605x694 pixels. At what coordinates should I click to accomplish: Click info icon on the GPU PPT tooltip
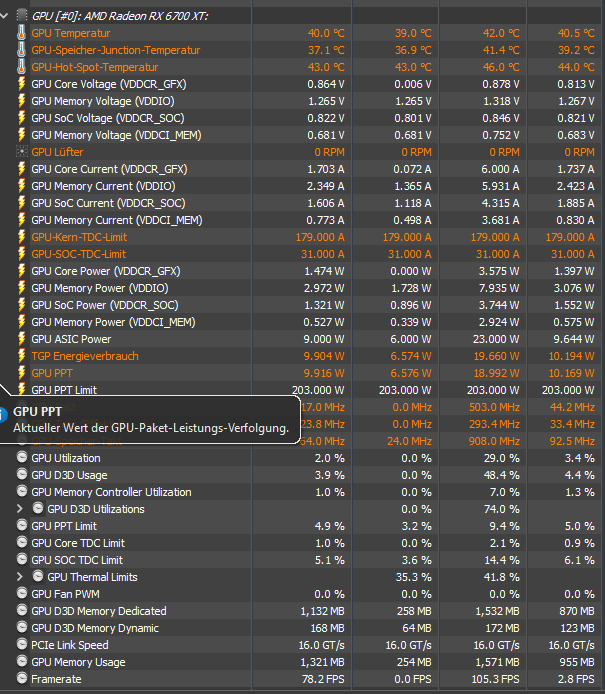tap(3, 415)
